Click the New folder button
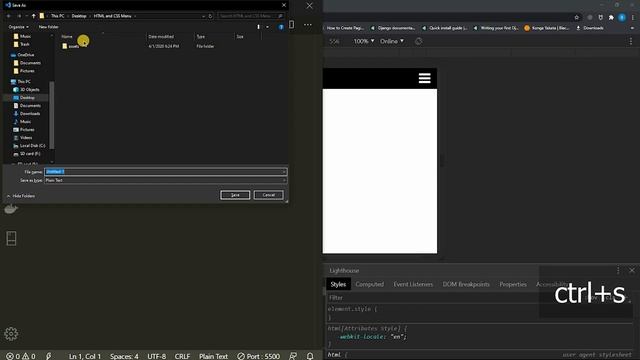 click(x=48, y=27)
